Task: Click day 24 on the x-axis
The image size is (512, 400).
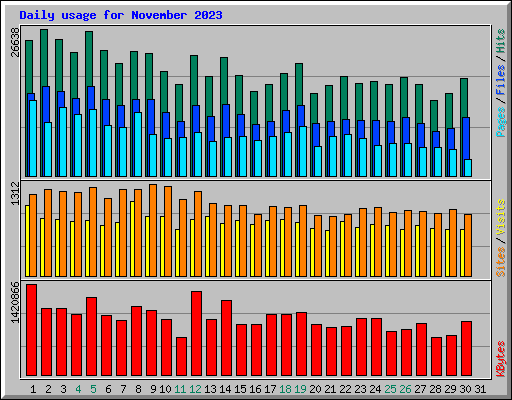Action: pyautogui.click(x=375, y=389)
